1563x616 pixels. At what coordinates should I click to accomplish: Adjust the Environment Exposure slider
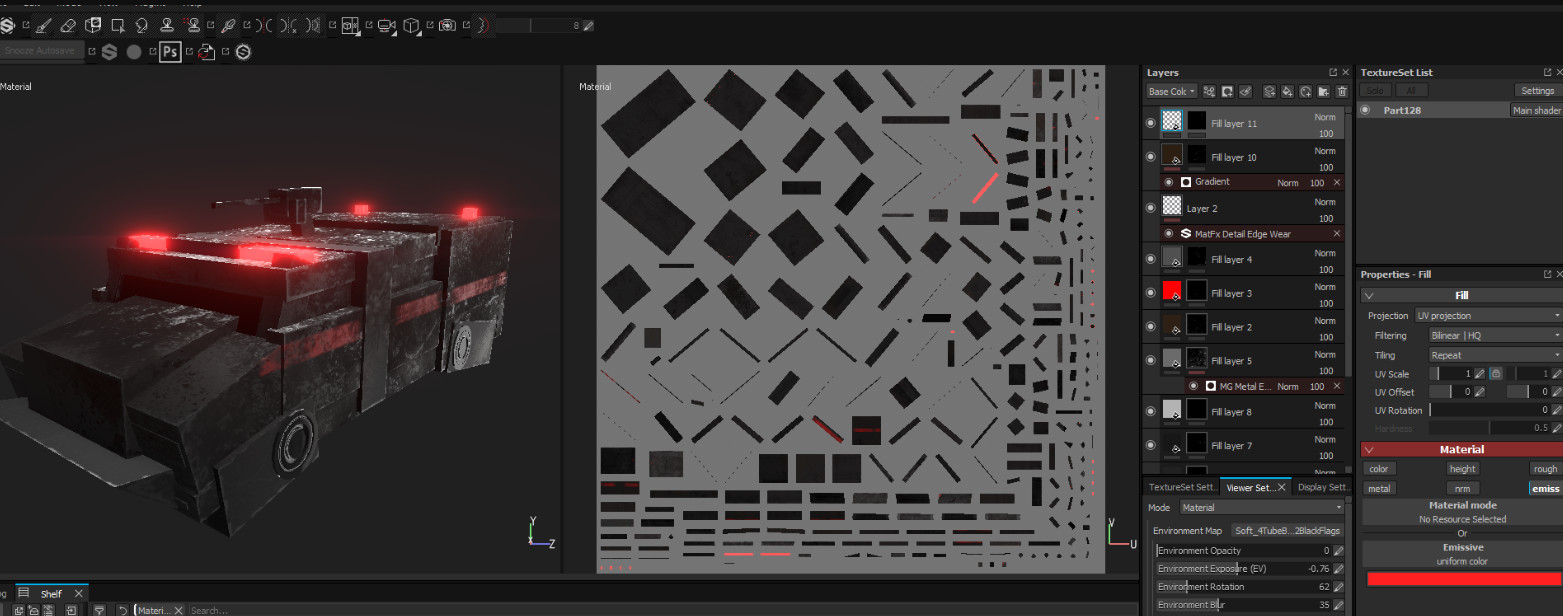tap(1244, 568)
